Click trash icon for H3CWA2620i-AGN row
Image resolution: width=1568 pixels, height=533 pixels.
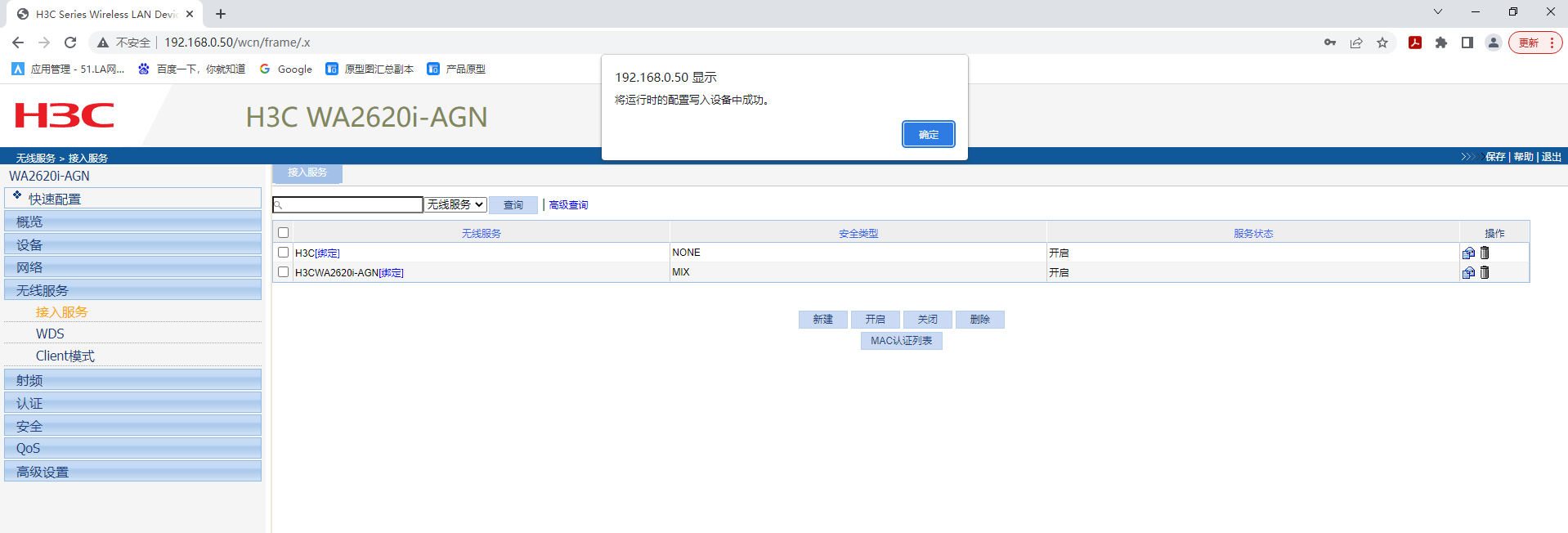(1485, 272)
